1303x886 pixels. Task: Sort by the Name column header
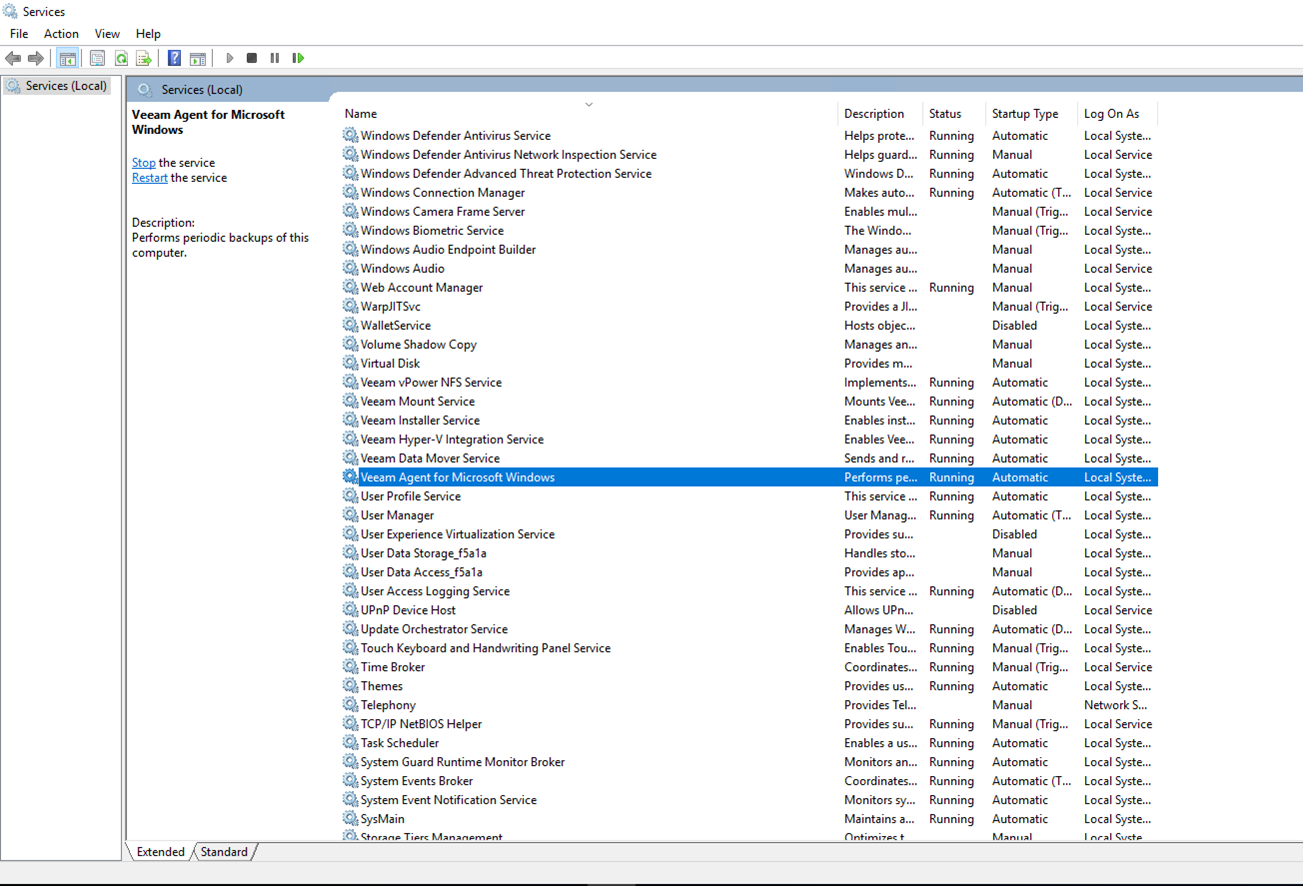pos(588,114)
